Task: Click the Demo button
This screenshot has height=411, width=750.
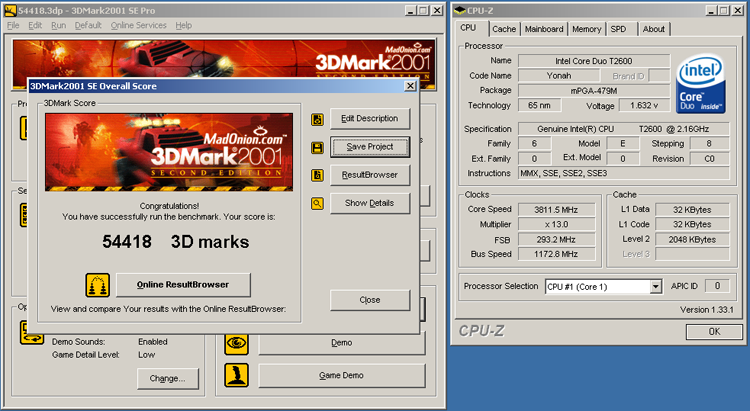Action: [342, 343]
